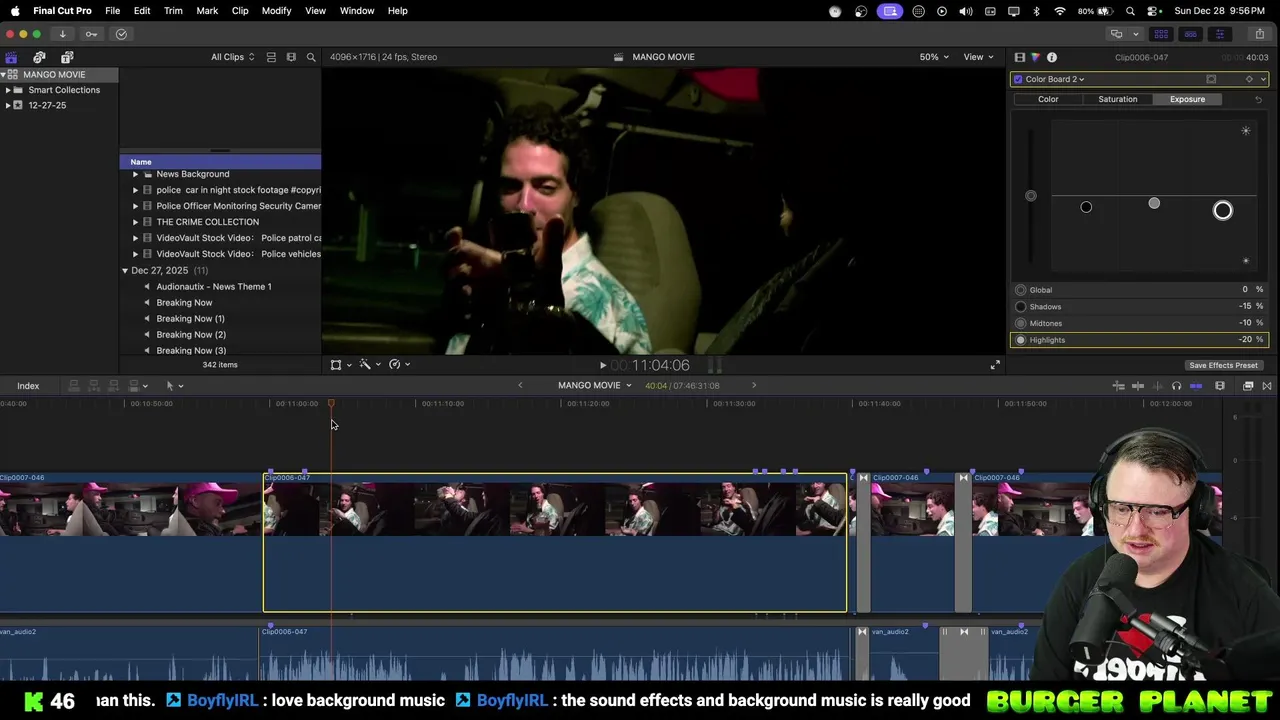Switch browser to filmstrip view
The image size is (1280, 720).
291,57
